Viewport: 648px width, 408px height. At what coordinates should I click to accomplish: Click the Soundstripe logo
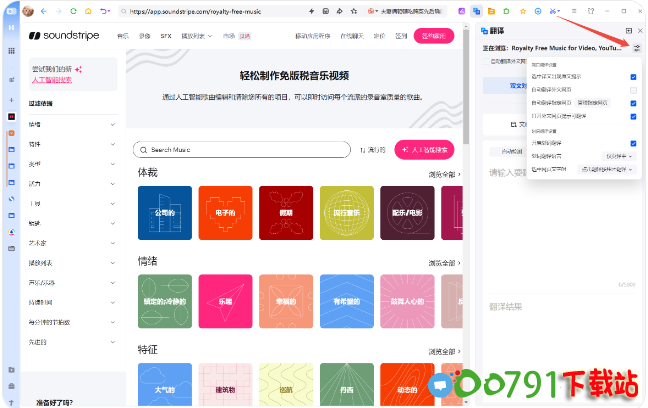(63, 36)
